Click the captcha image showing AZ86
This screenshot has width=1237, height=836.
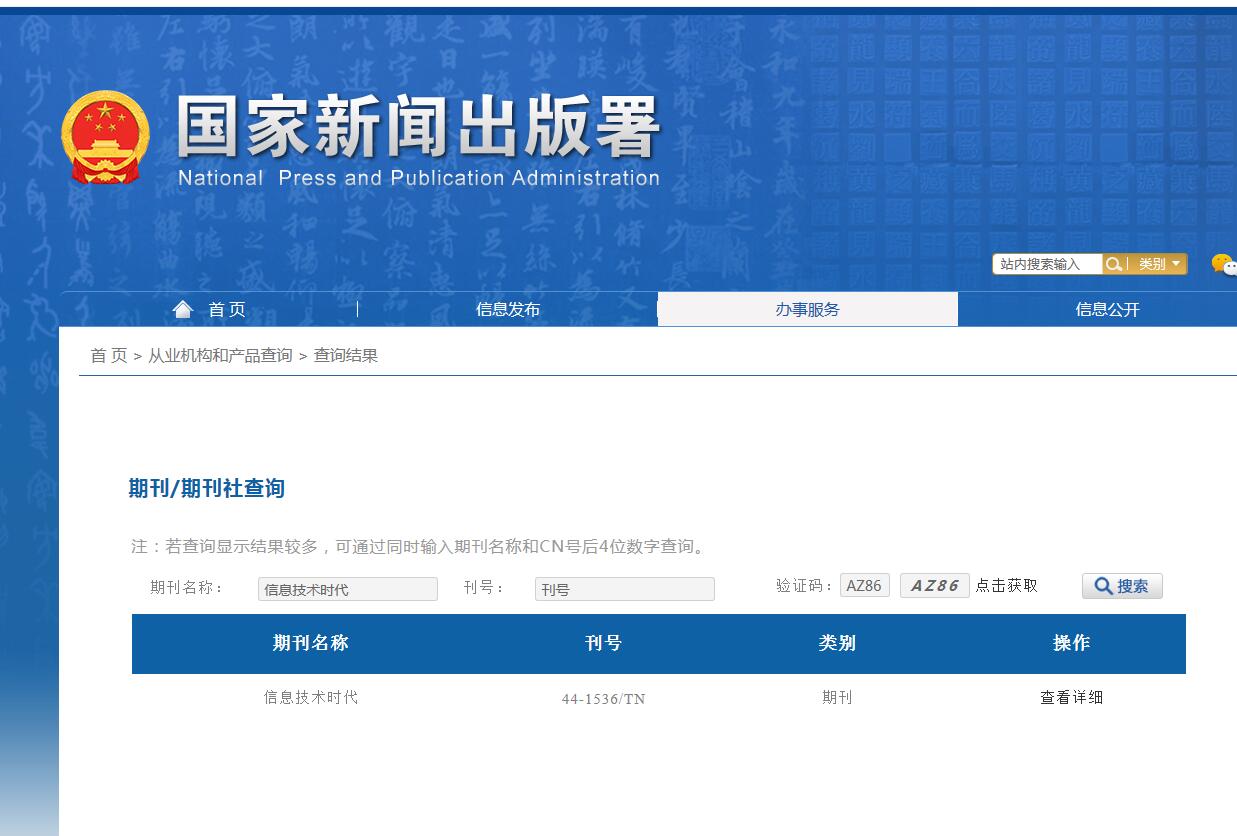click(934, 585)
